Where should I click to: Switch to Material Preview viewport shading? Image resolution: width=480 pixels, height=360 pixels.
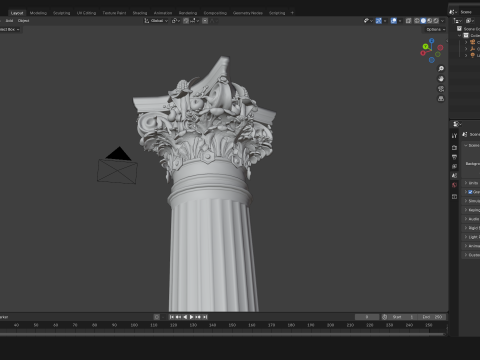pos(430,21)
